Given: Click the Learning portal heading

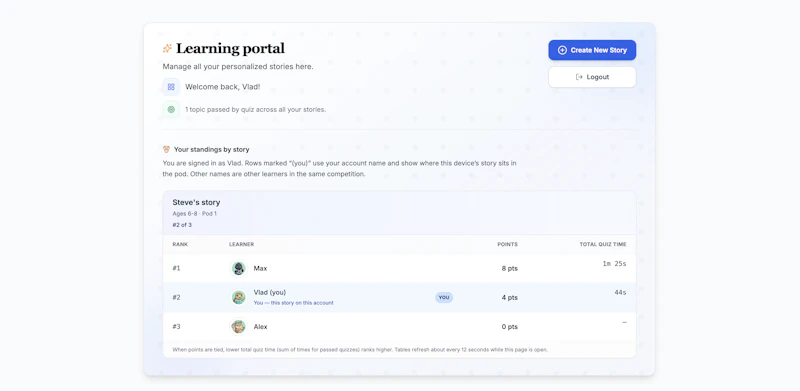Looking at the screenshot, I should [x=230, y=48].
